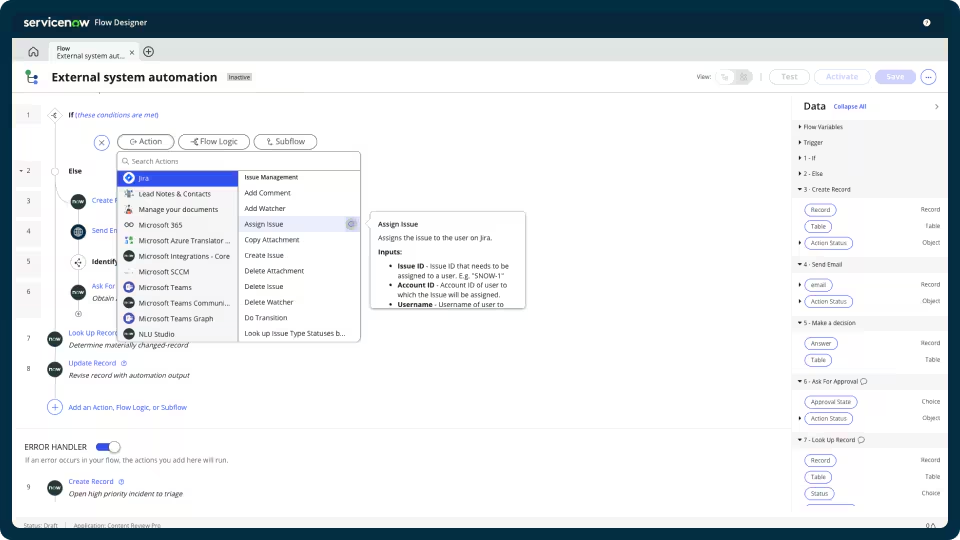The height and width of the screenshot is (540, 960).
Task: Collapse 3 - Create Record section
Action: point(800,189)
